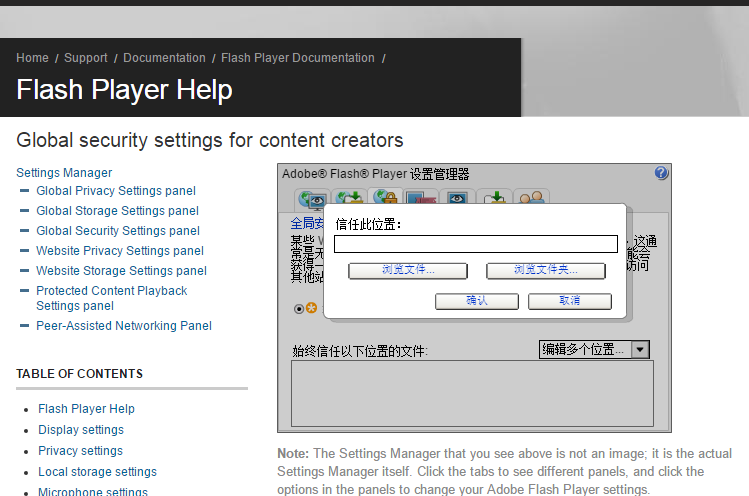Open the Protected Content Playback tab icon
This screenshot has height=496, width=749.
point(421,198)
